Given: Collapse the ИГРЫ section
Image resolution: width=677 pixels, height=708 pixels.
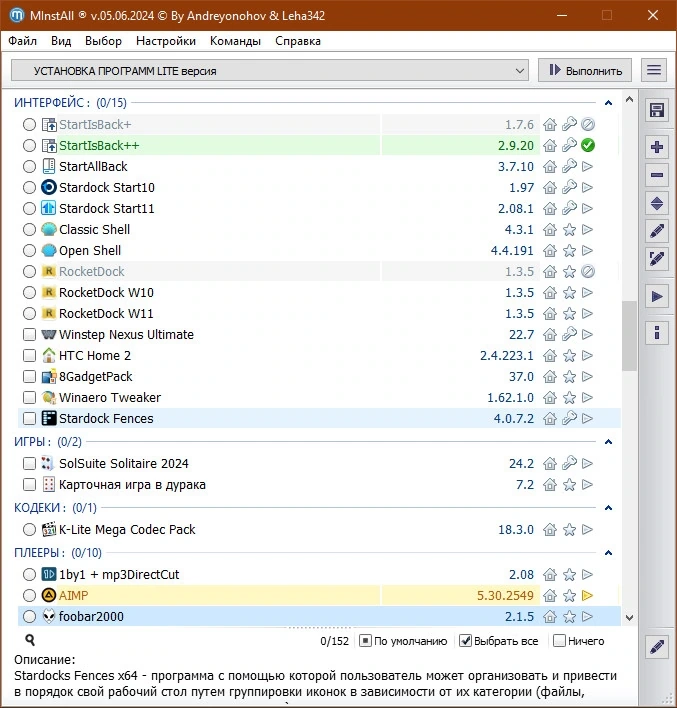Looking at the screenshot, I should pos(608,442).
